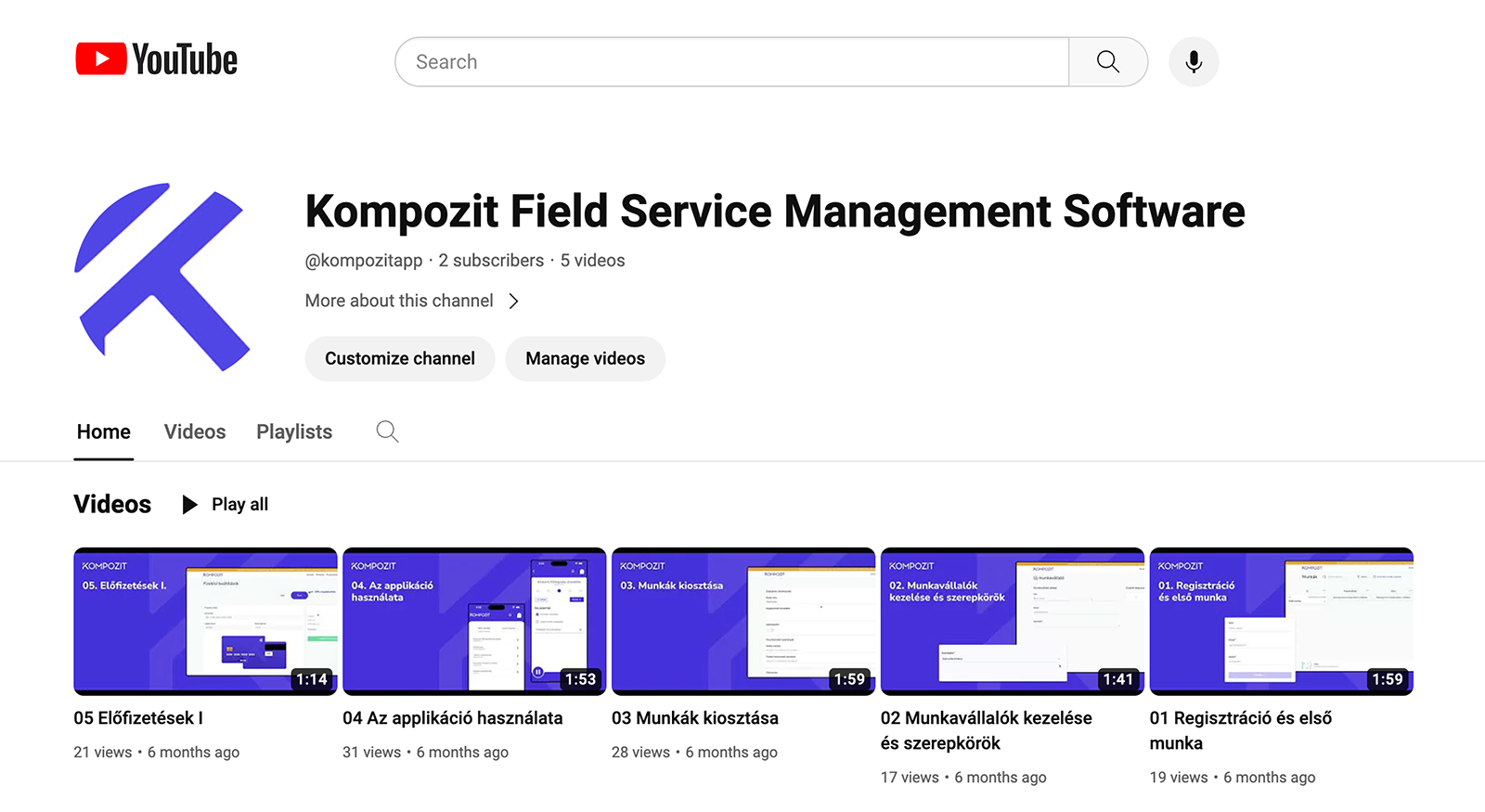
Task: Open channel search magnifier icon
Action: click(387, 432)
